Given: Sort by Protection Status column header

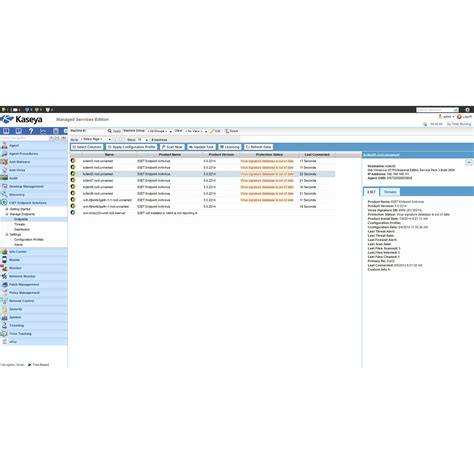Looking at the screenshot, I should (x=269, y=155).
